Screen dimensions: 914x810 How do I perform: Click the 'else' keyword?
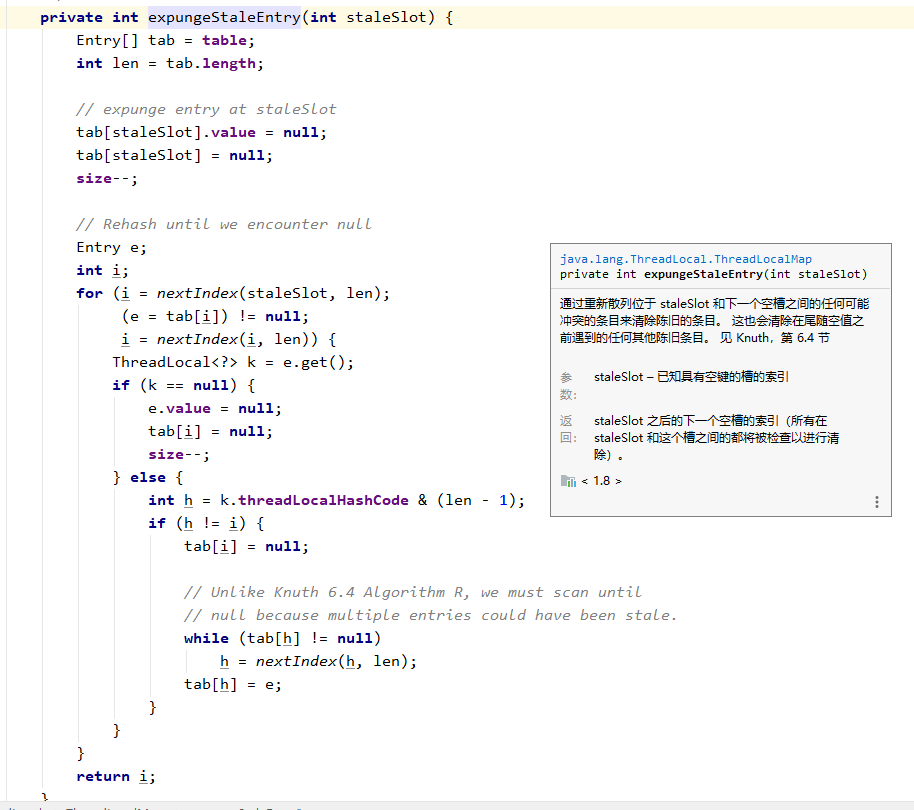tap(148, 478)
